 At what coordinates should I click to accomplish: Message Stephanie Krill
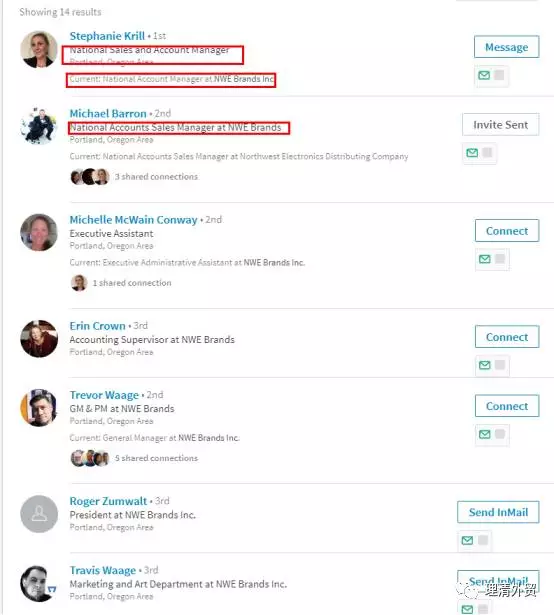tap(507, 47)
